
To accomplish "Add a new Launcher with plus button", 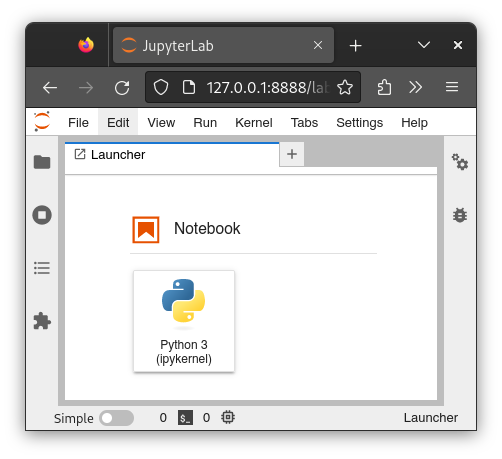I will [x=292, y=154].
